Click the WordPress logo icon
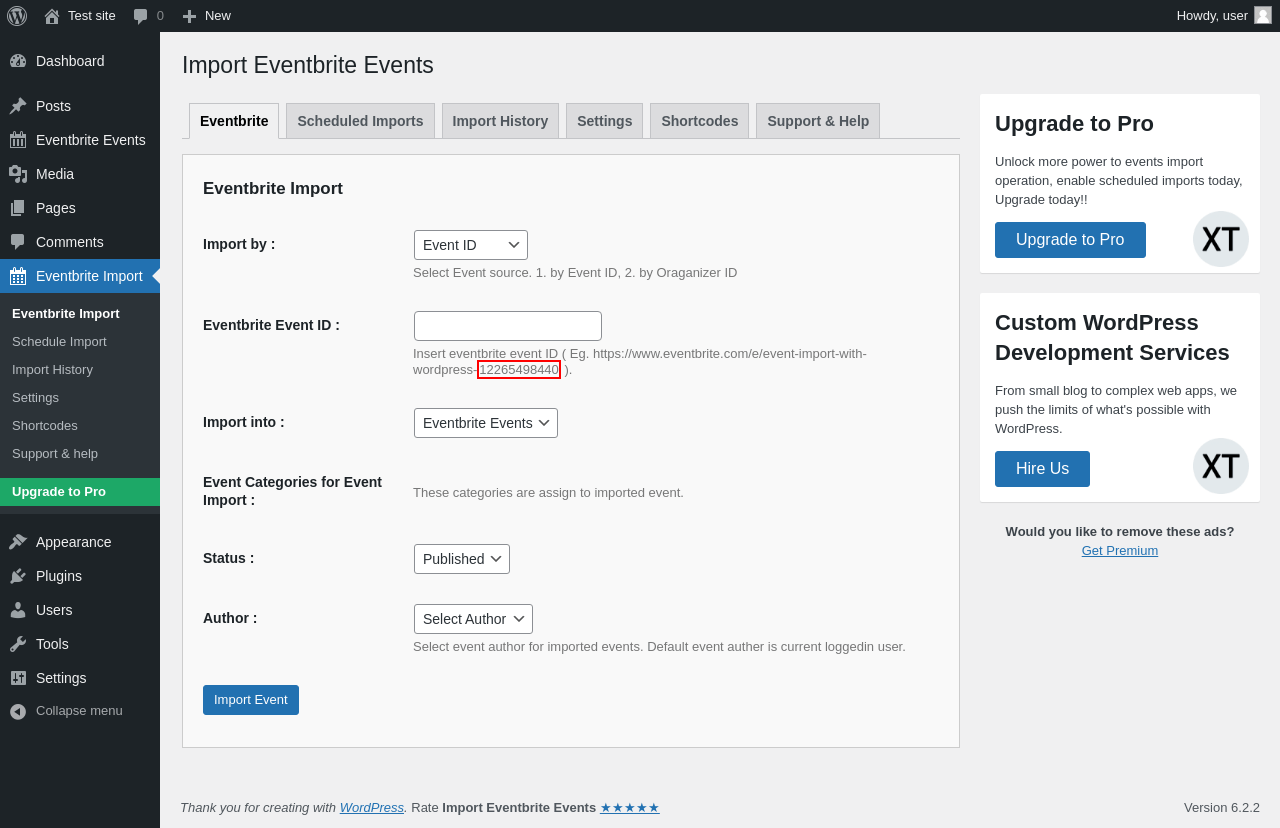The image size is (1280, 828). click(17, 16)
